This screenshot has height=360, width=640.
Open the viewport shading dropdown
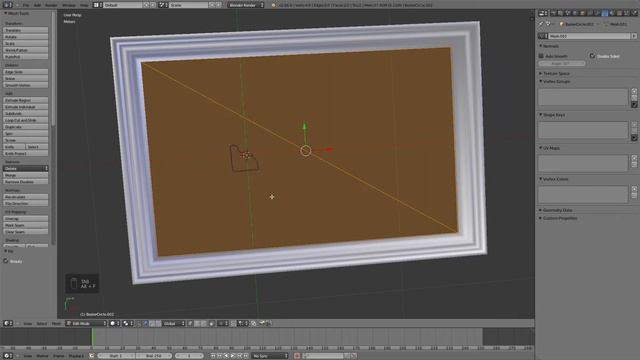tap(115, 323)
